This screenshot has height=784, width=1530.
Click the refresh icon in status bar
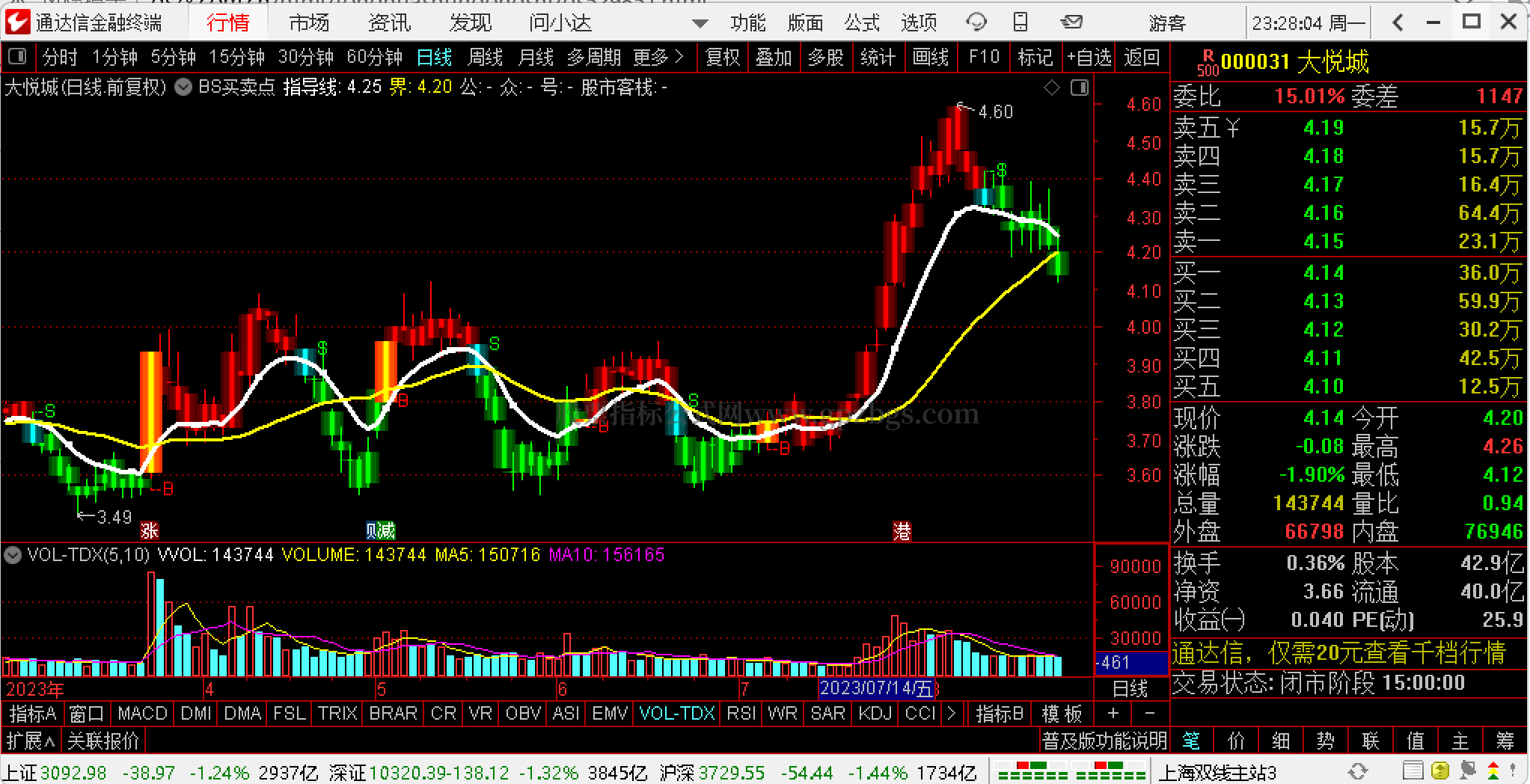coord(1357,771)
